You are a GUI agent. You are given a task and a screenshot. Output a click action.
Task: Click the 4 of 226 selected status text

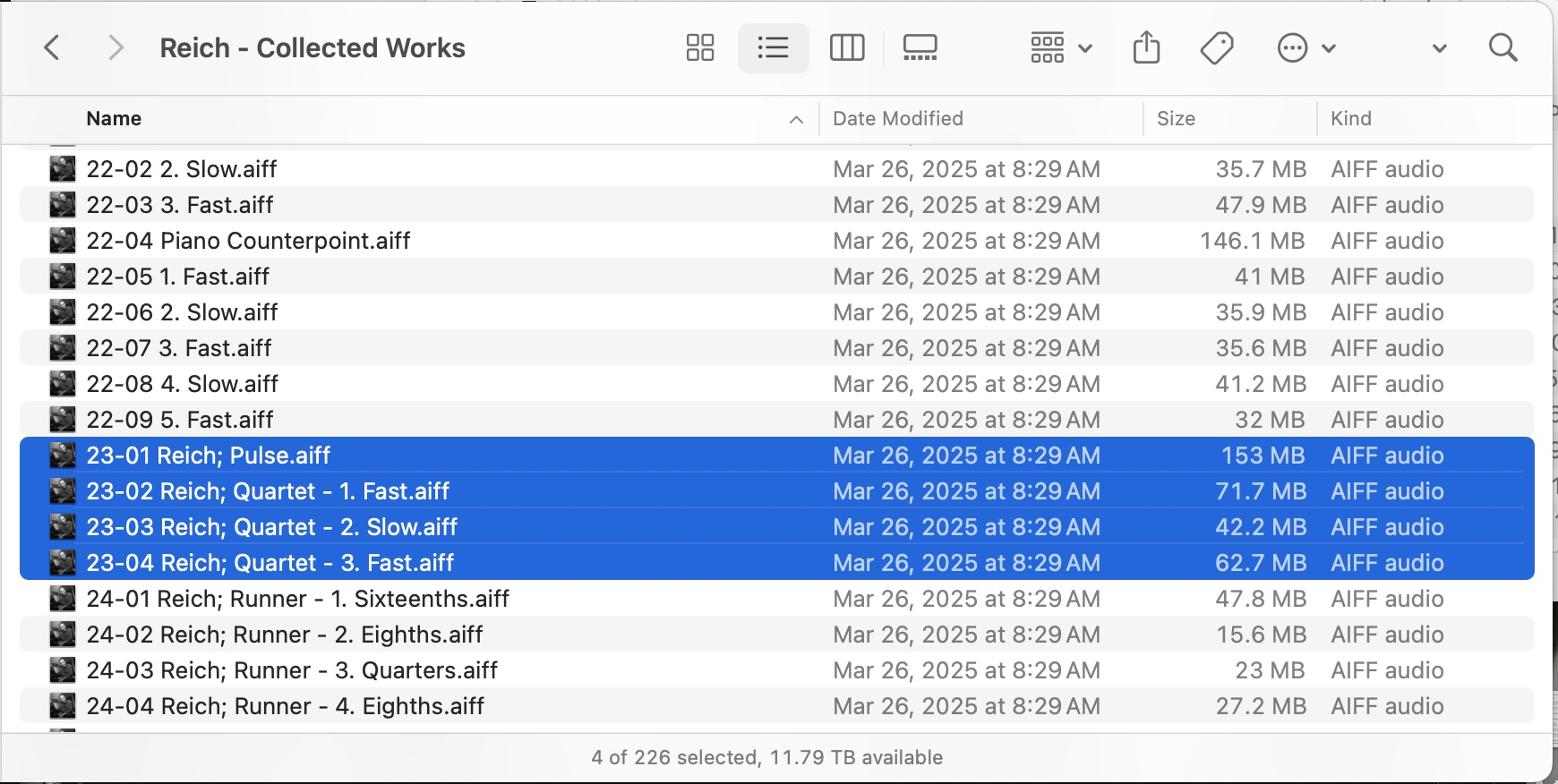tap(766, 757)
